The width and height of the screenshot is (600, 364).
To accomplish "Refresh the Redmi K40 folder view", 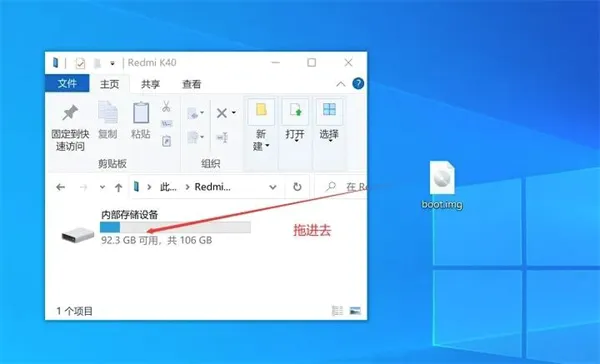I will (297, 187).
